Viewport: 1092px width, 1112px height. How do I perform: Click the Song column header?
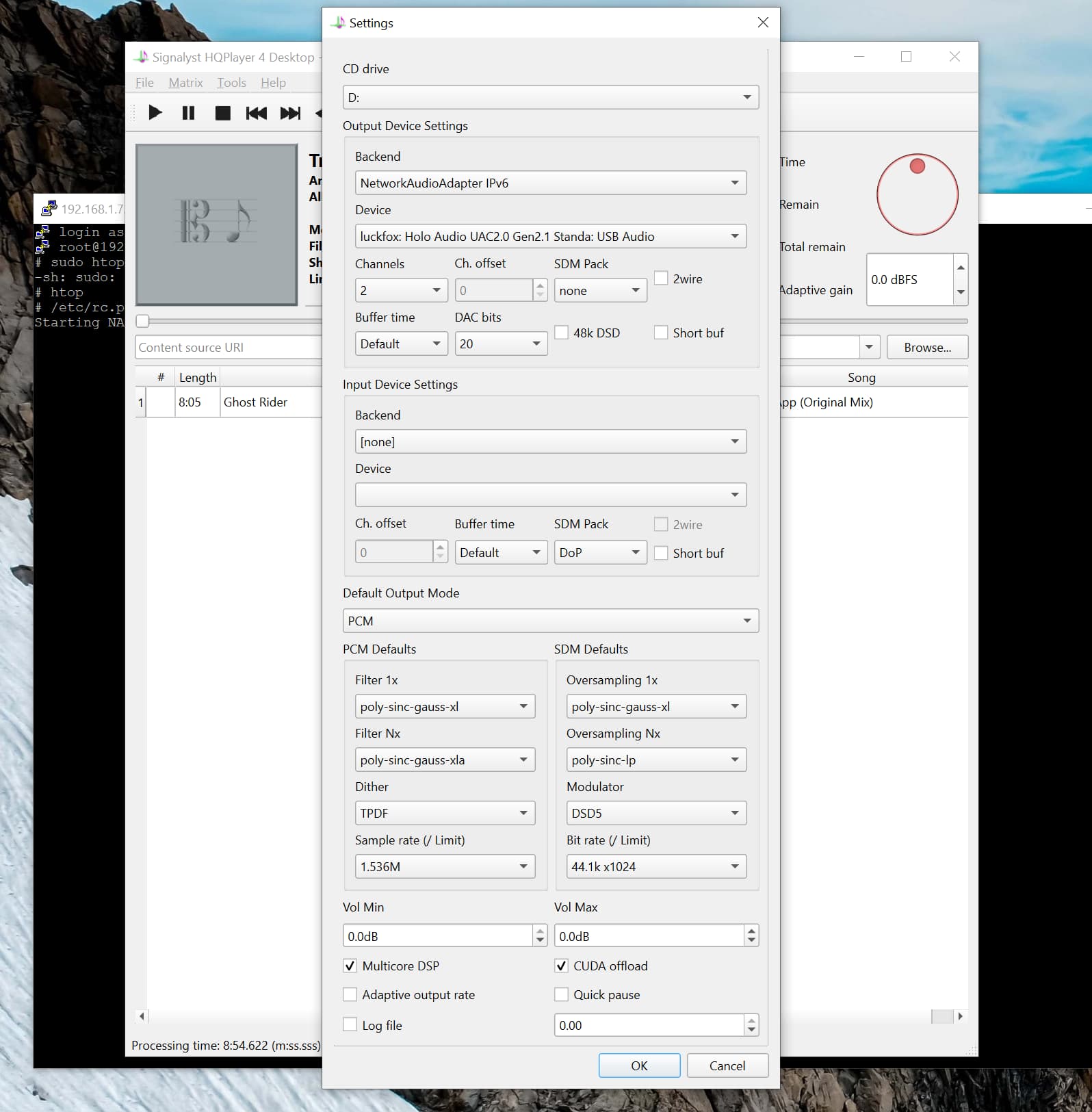(861, 377)
